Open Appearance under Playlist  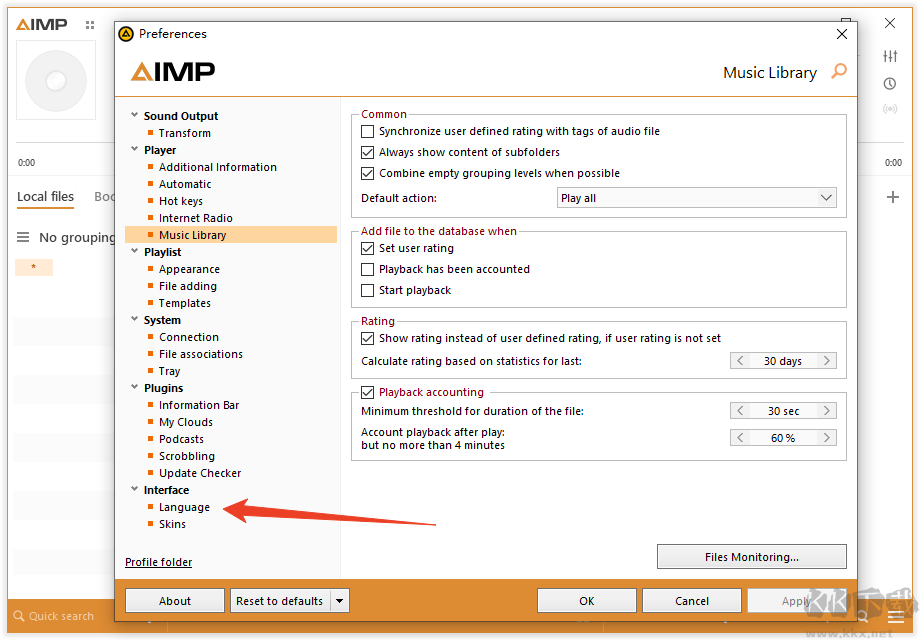point(189,269)
